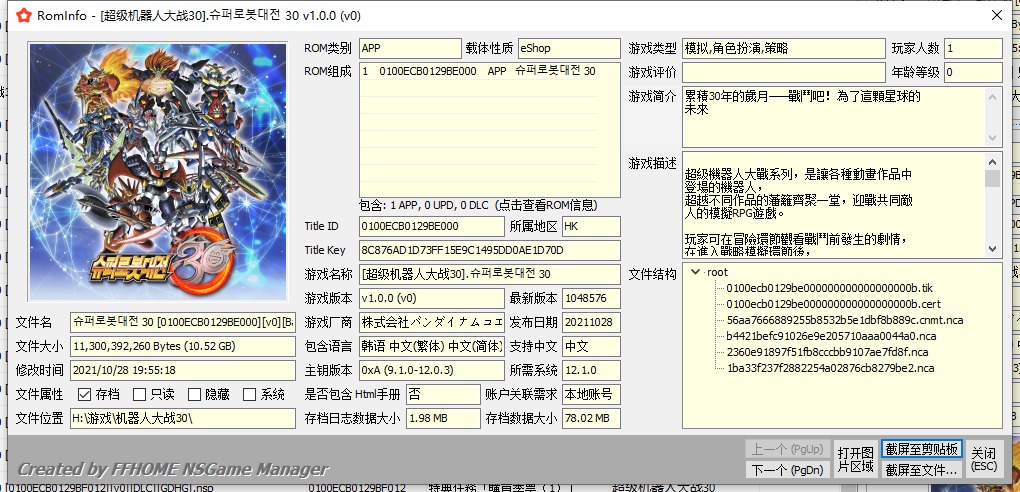Click inside the Title Key field
This screenshot has width=1020, height=492.
[x=488, y=251]
